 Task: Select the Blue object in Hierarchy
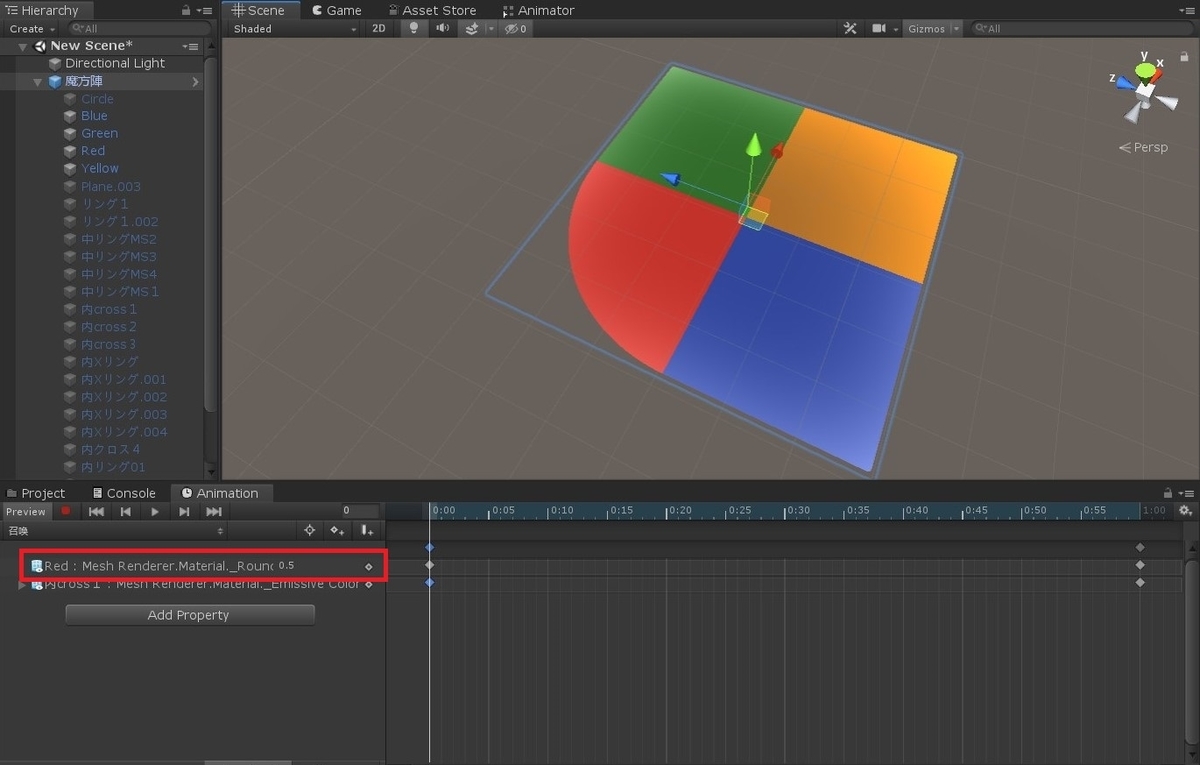(x=94, y=116)
